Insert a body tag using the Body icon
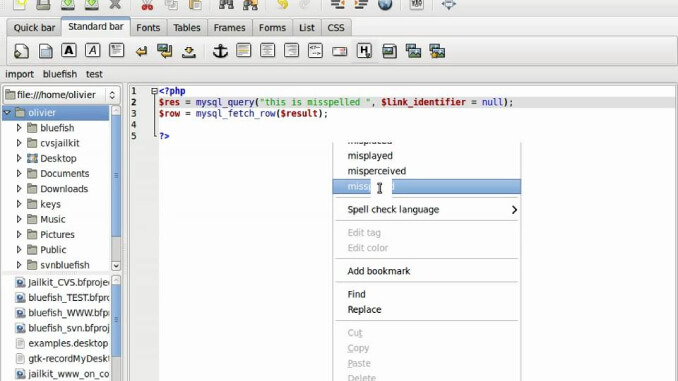 click(x=45, y=51)
